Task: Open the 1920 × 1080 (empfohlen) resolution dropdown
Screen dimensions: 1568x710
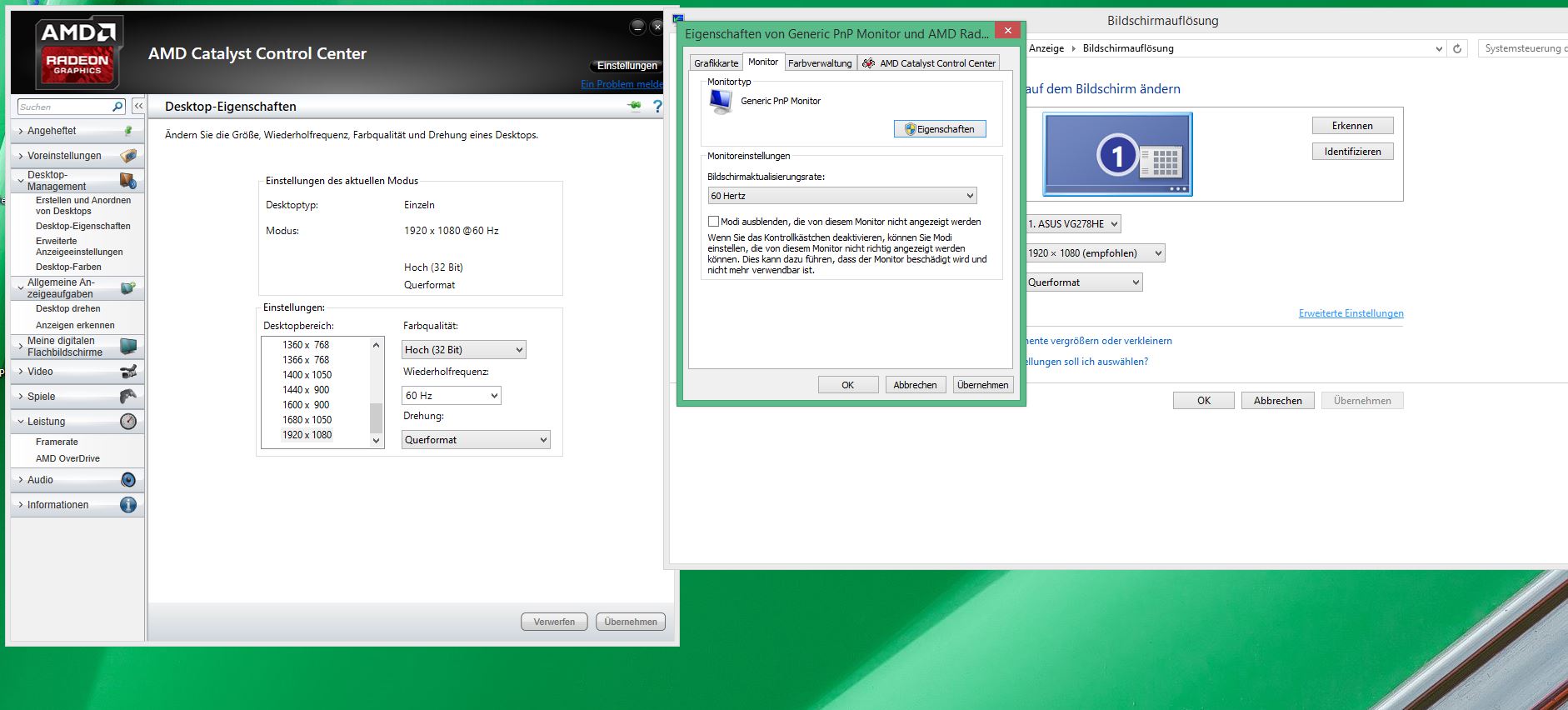Action: pyautogui.click(x=1095, y=253)
